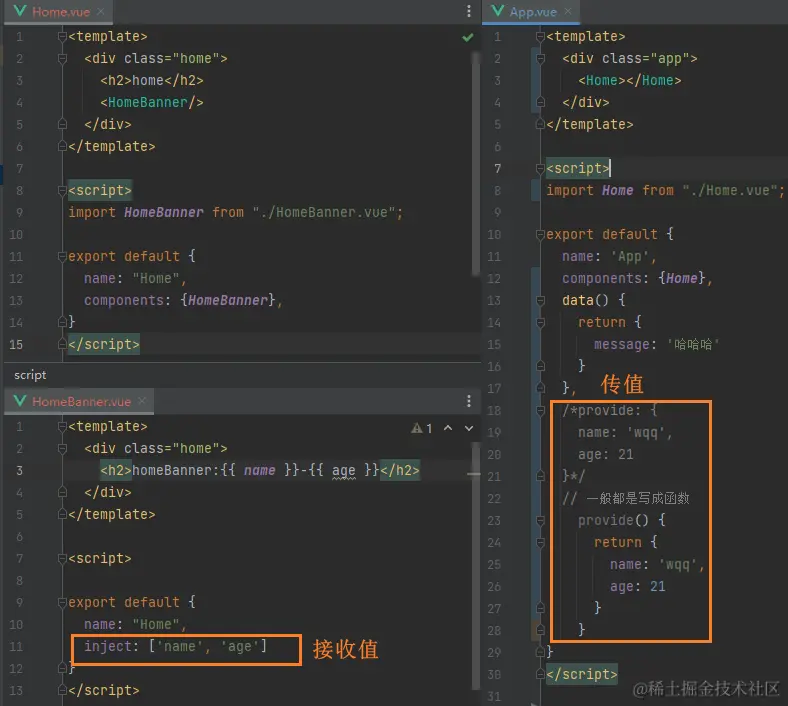
Task: Fold the div class="app" block in App.vue
Action: tap(540, 59)
